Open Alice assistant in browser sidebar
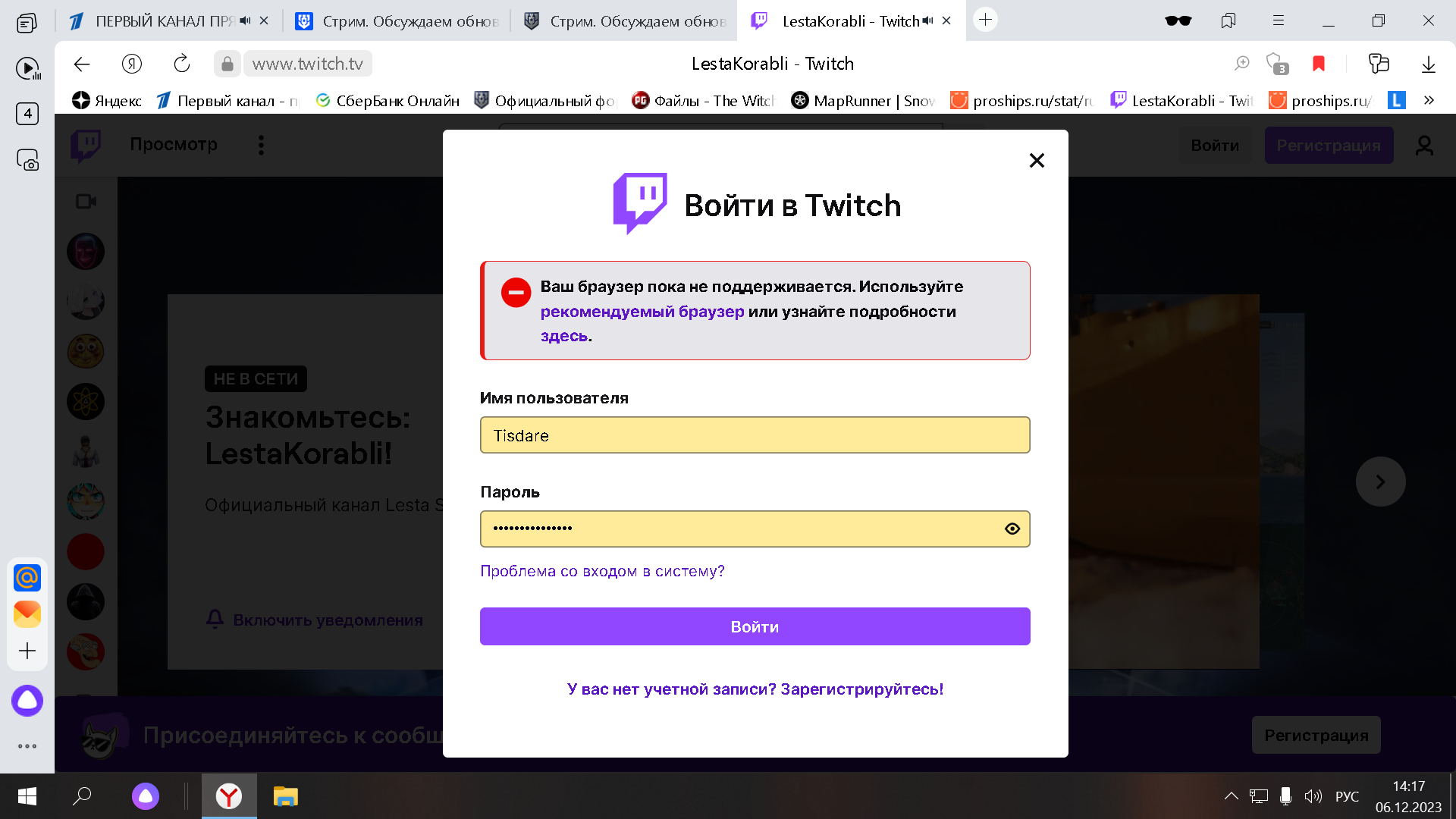1456x819 pixels. (x=27, y=701)
